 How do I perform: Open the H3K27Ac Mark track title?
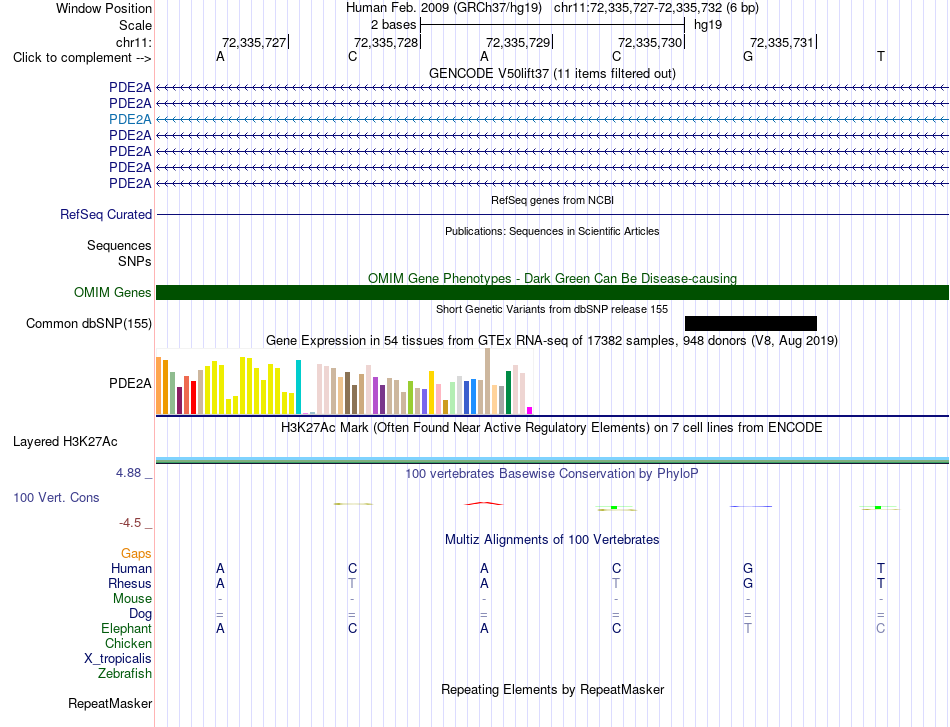(552, 428)
